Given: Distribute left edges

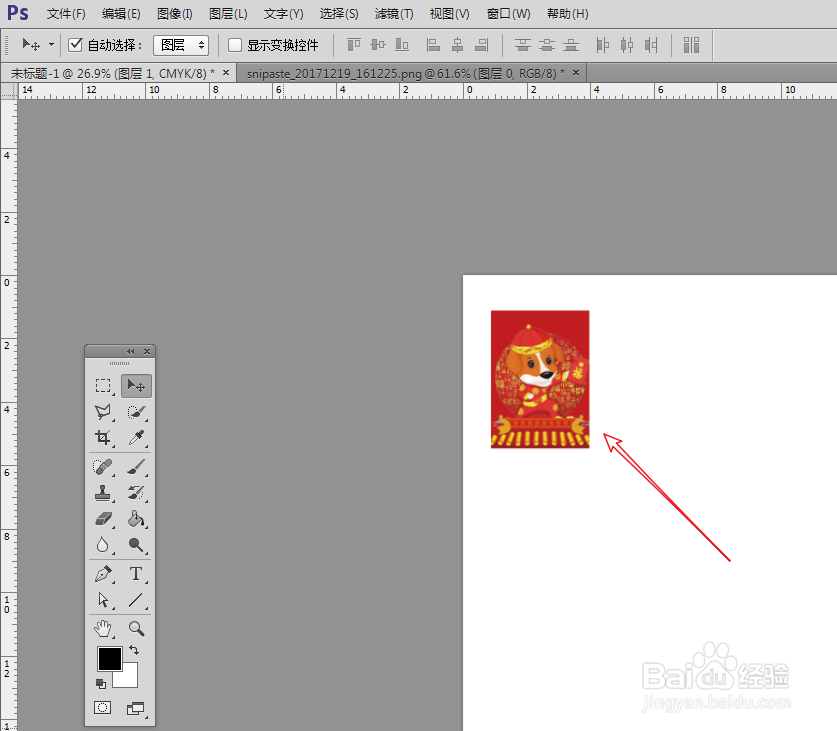Looking at the screenshot, I should point(603,45).
